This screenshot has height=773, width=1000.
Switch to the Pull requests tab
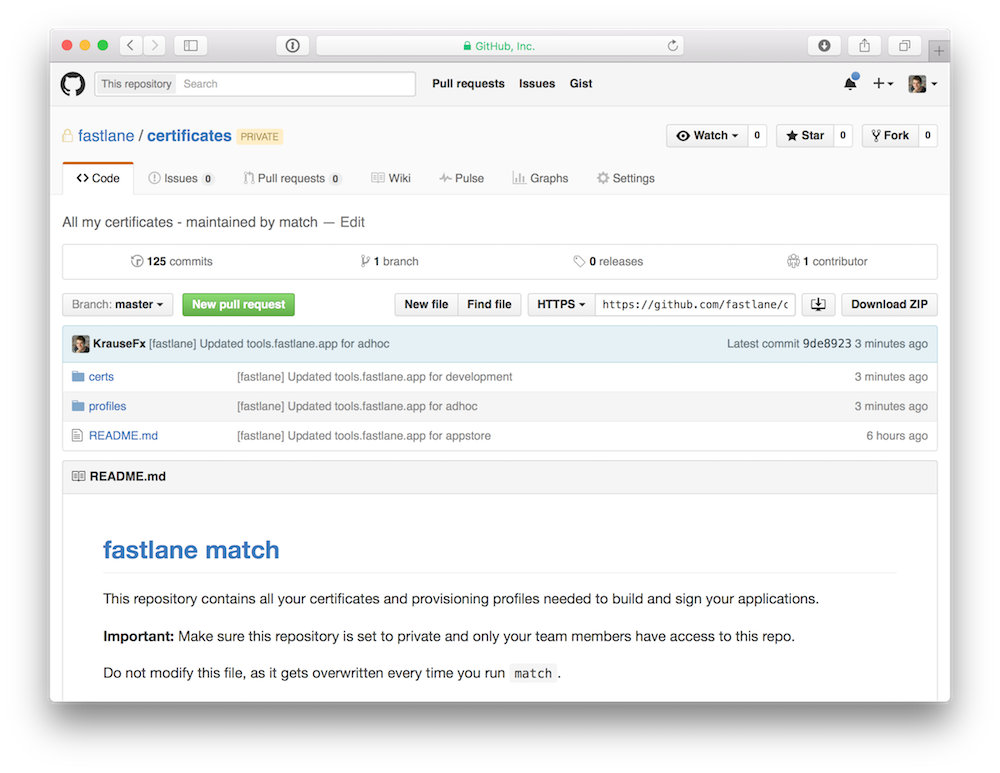click(x=292, y=178)
